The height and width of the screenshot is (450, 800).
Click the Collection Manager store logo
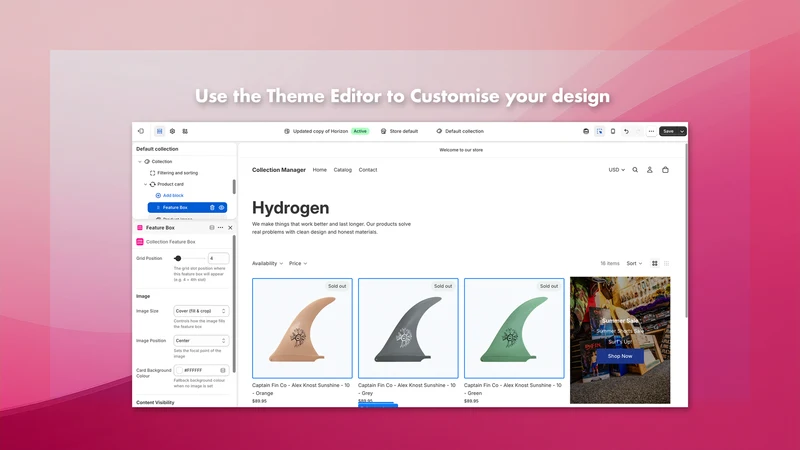click(x=279, y=170)
